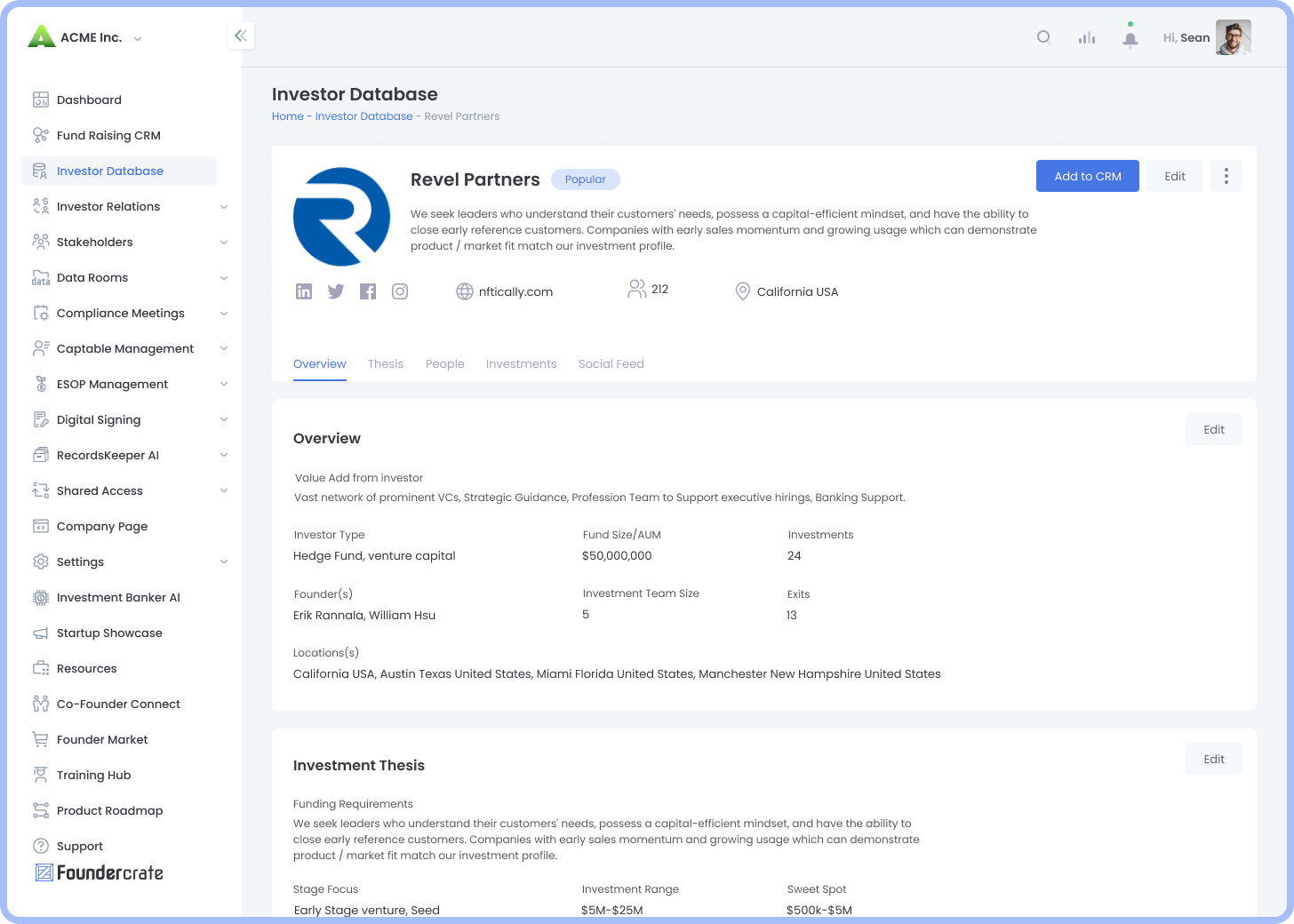1294x924 pixels.
Task: Click Edit button beside Add to CRM
Action: click(x=1175, y=176)
